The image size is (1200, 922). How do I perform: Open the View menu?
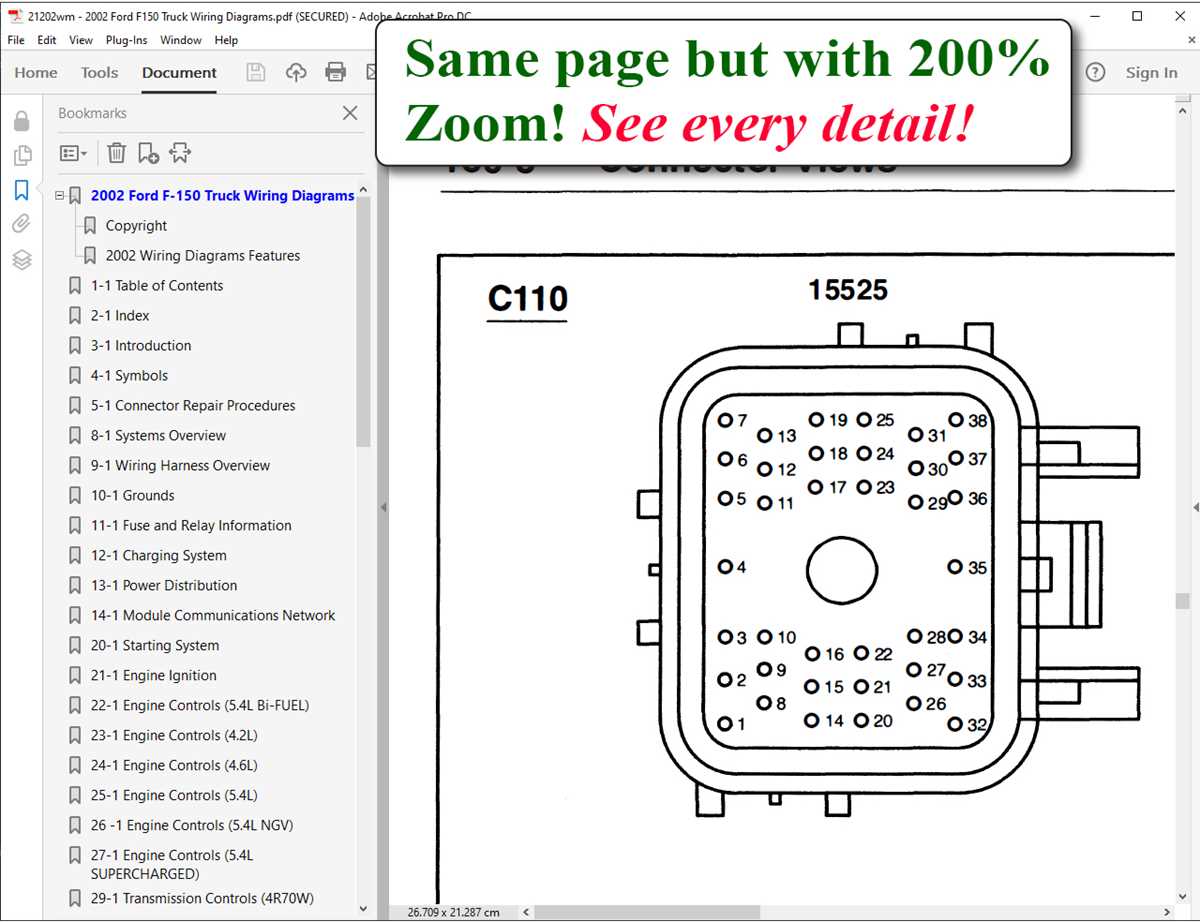click(x=81, y=40)
